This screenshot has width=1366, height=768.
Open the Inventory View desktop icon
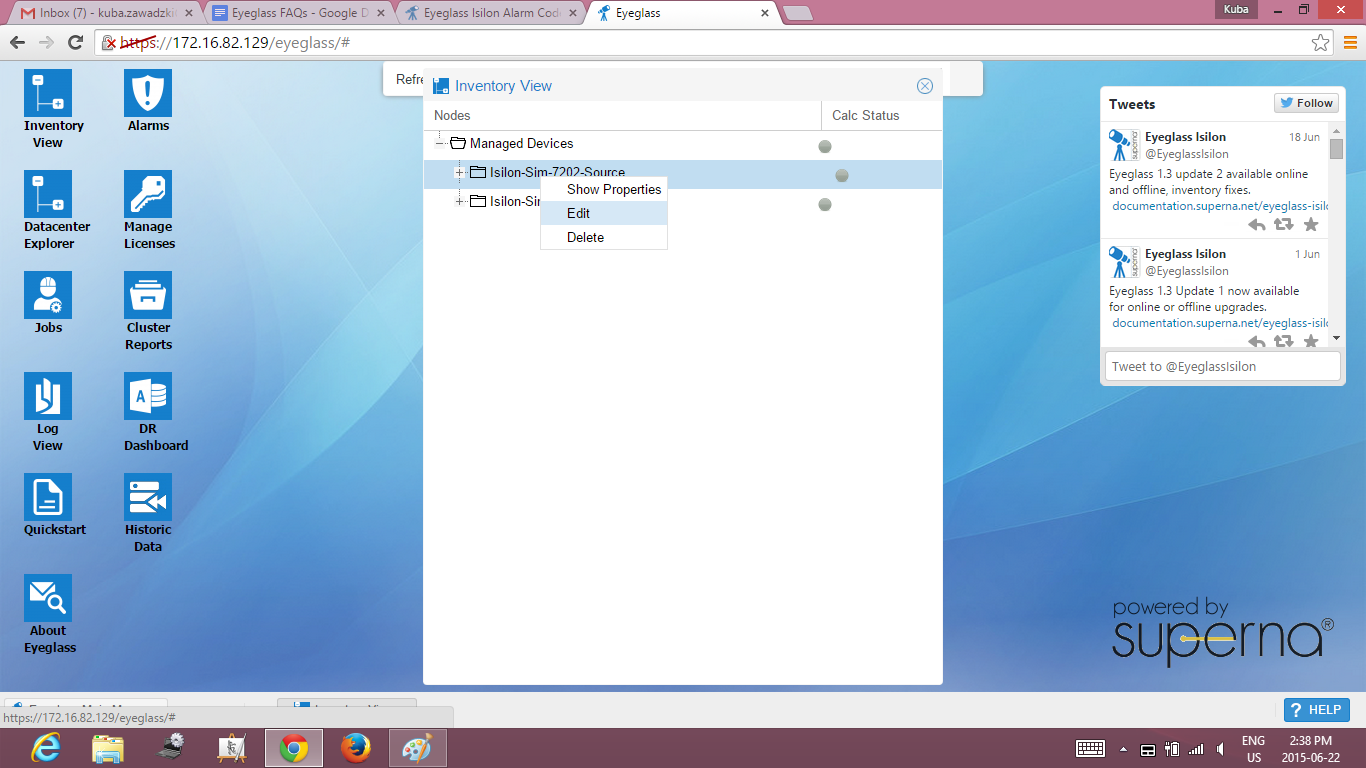pos(48,93)
